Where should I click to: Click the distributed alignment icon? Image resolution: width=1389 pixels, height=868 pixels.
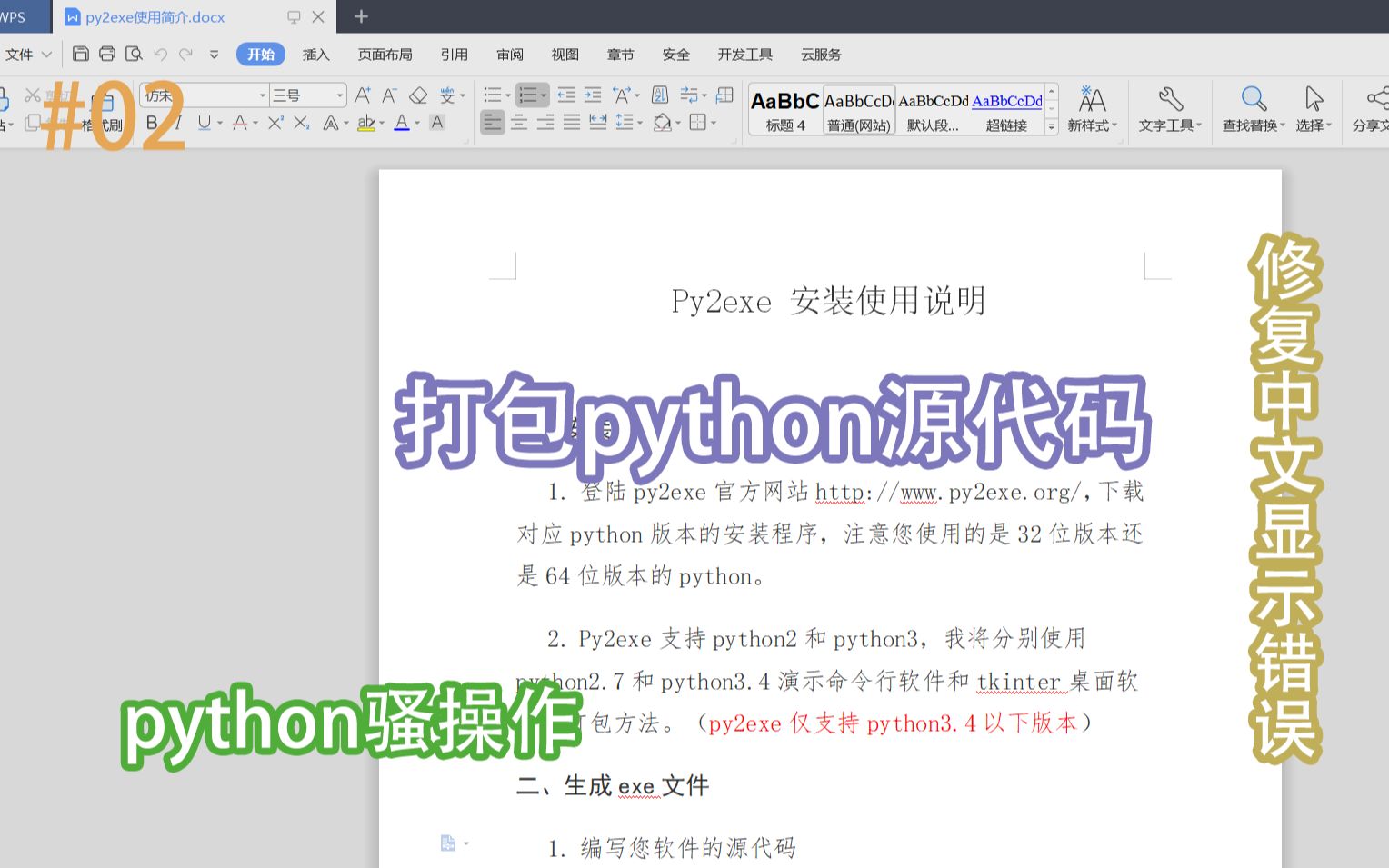[598, 122]
